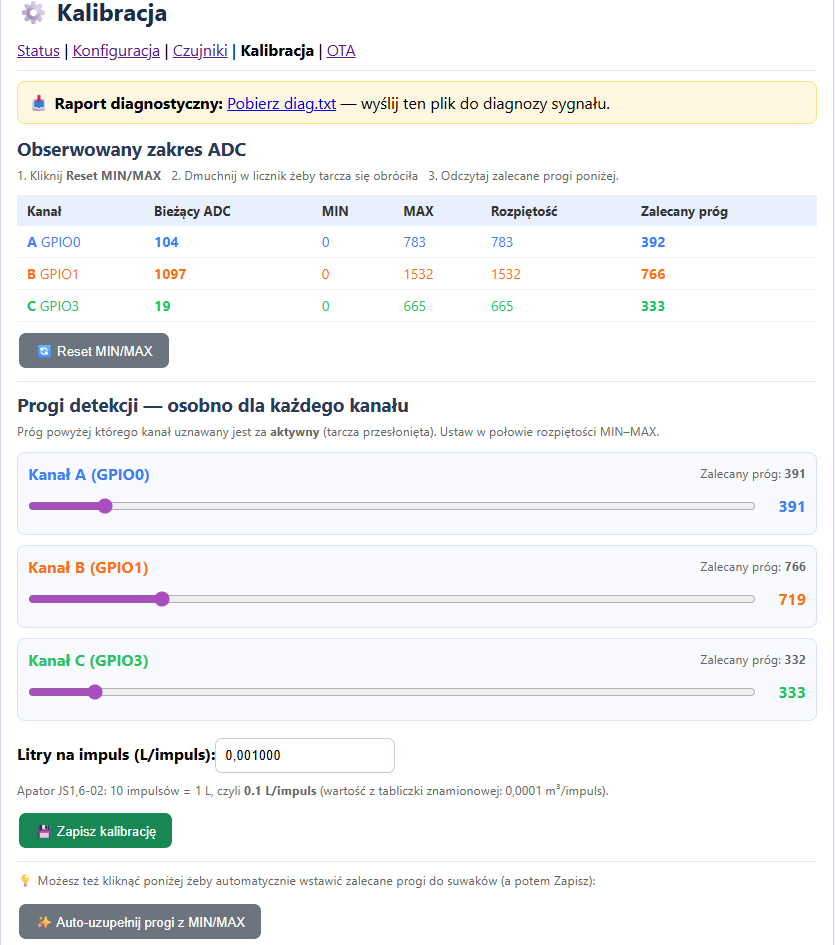Save calibration with Zapisz kalibrację
Viewport: 835px width, 945px height.
[x=95, y=831]
